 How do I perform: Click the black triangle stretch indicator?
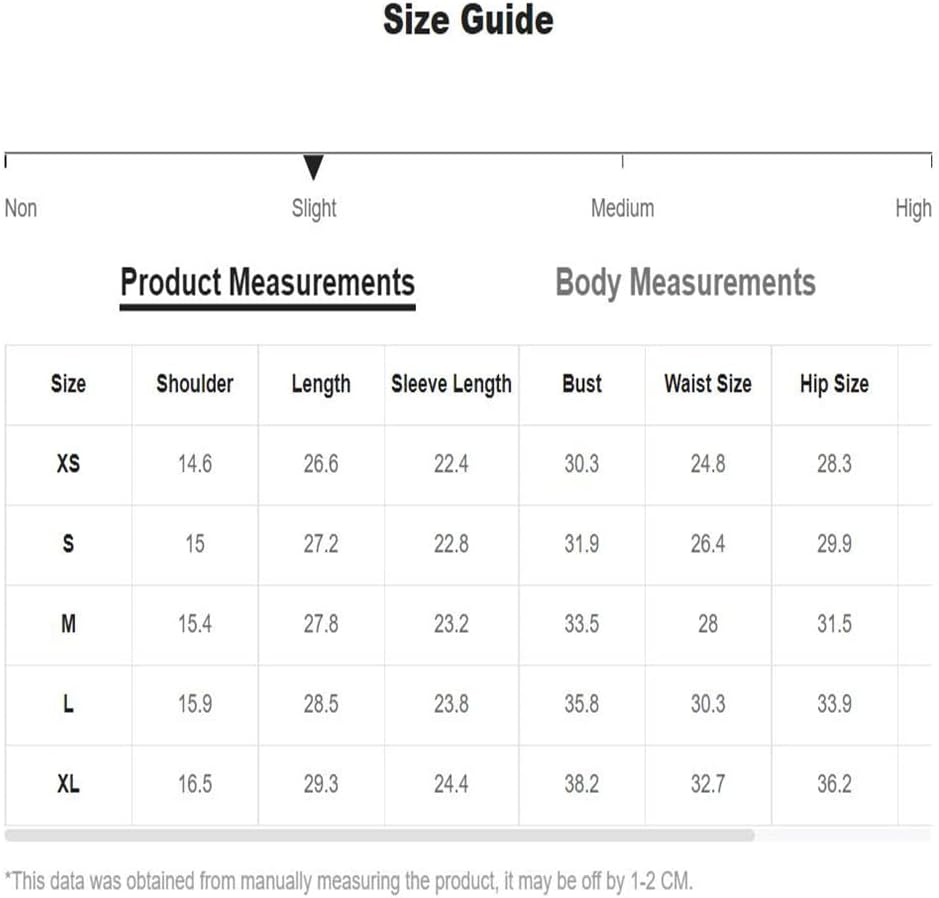pos(313,167)
